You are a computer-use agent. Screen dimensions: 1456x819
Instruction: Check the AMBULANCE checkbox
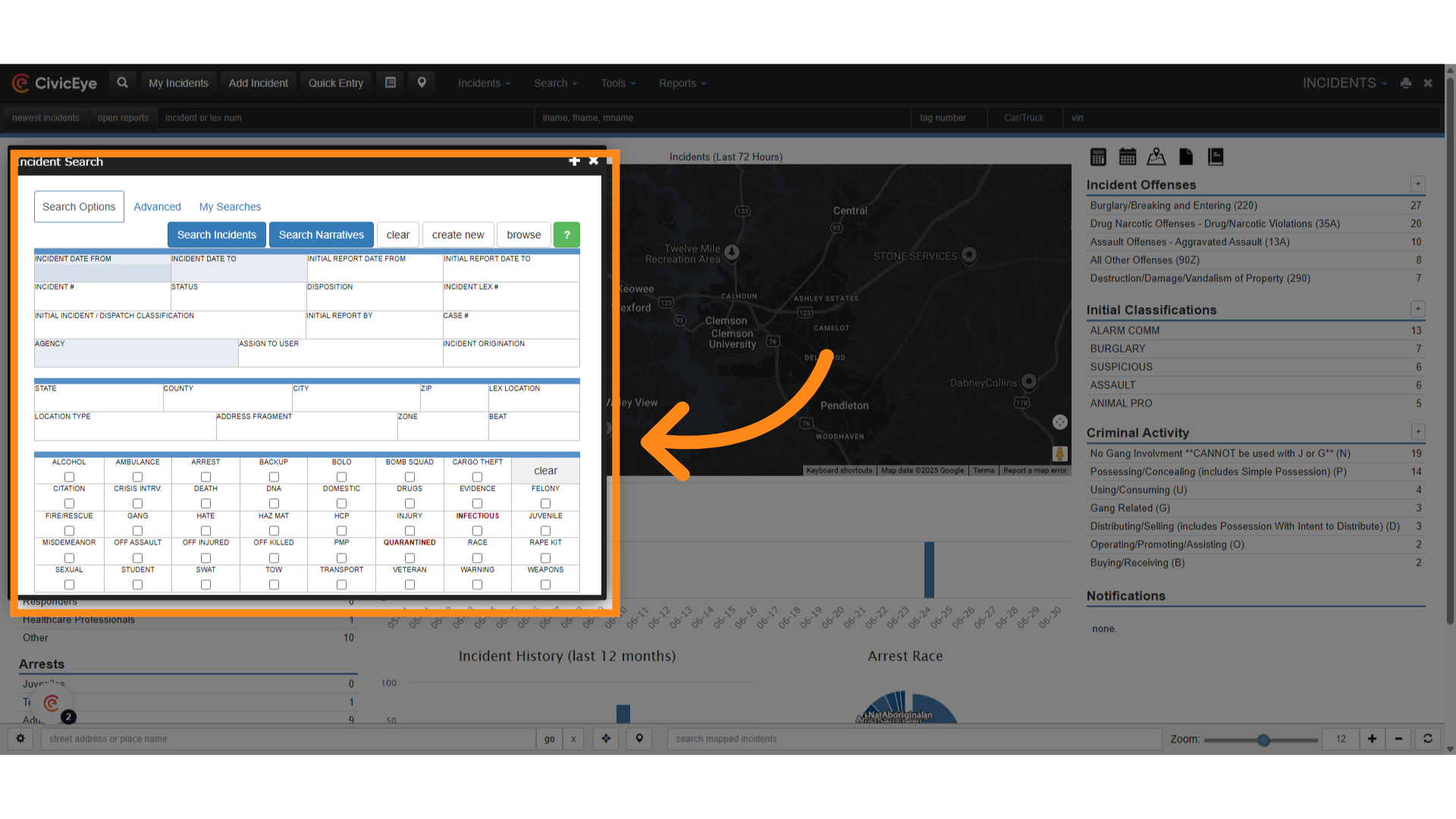(x=137, y=477)
